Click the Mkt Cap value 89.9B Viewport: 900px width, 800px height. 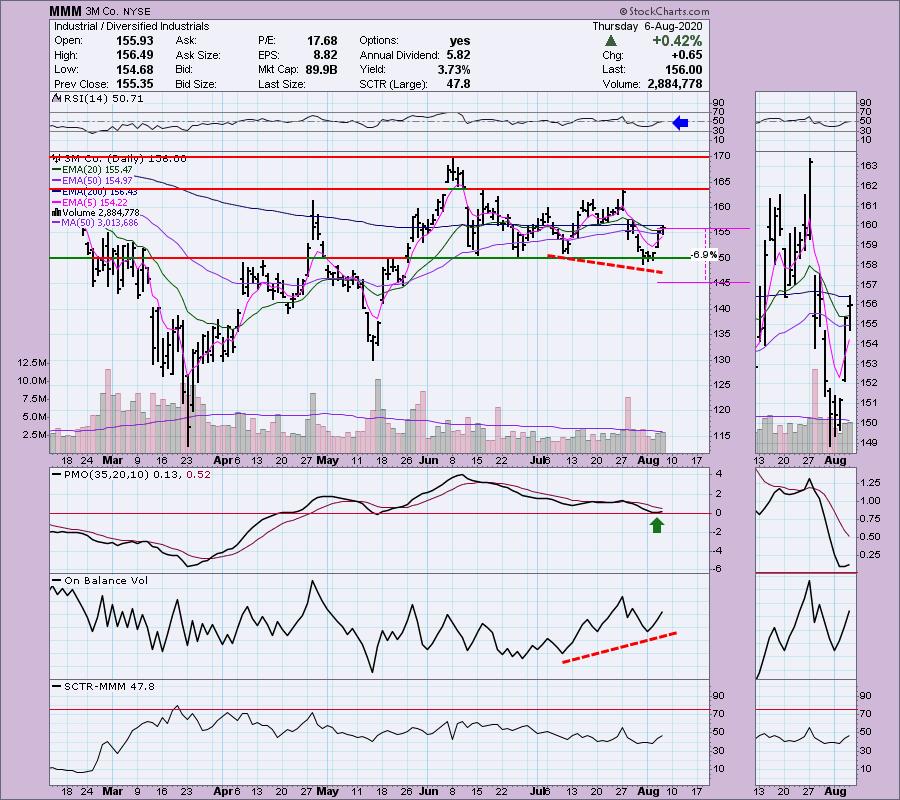coord(321,69)
